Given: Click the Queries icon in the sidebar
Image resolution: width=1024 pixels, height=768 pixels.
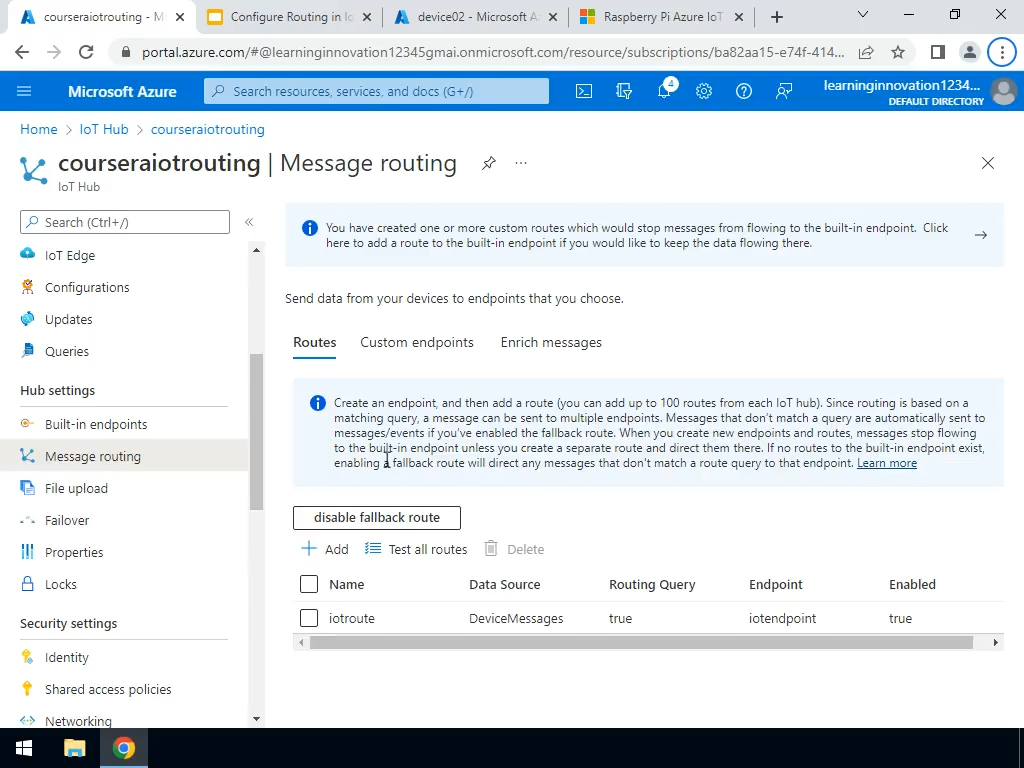Looking at the screenshot, I should coord(27,351).
